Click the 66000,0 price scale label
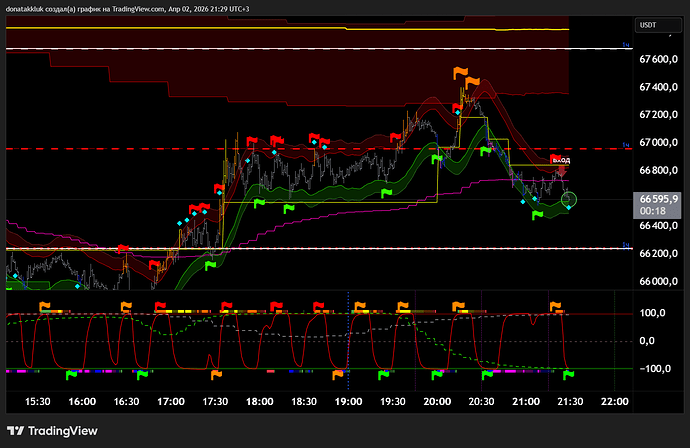 point(658,281)
